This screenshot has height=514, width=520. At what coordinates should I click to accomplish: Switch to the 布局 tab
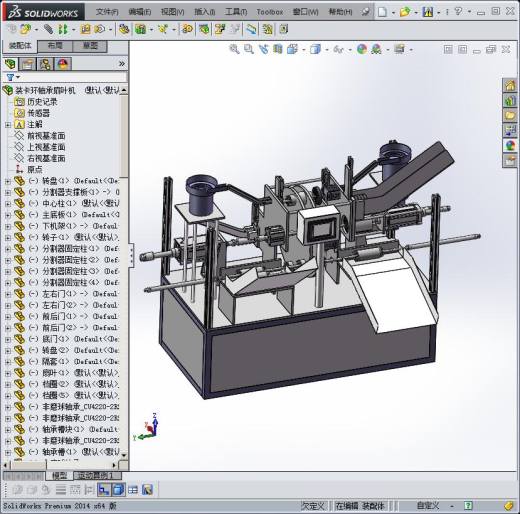[x=55, y=46]
